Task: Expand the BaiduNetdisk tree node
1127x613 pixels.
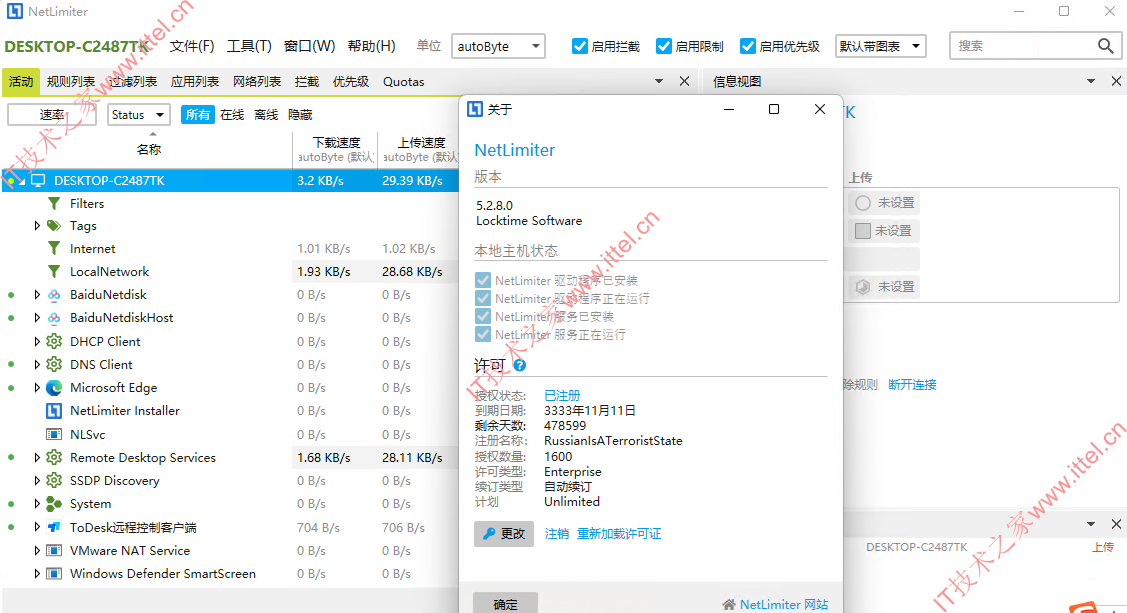Action: point(36,294)
